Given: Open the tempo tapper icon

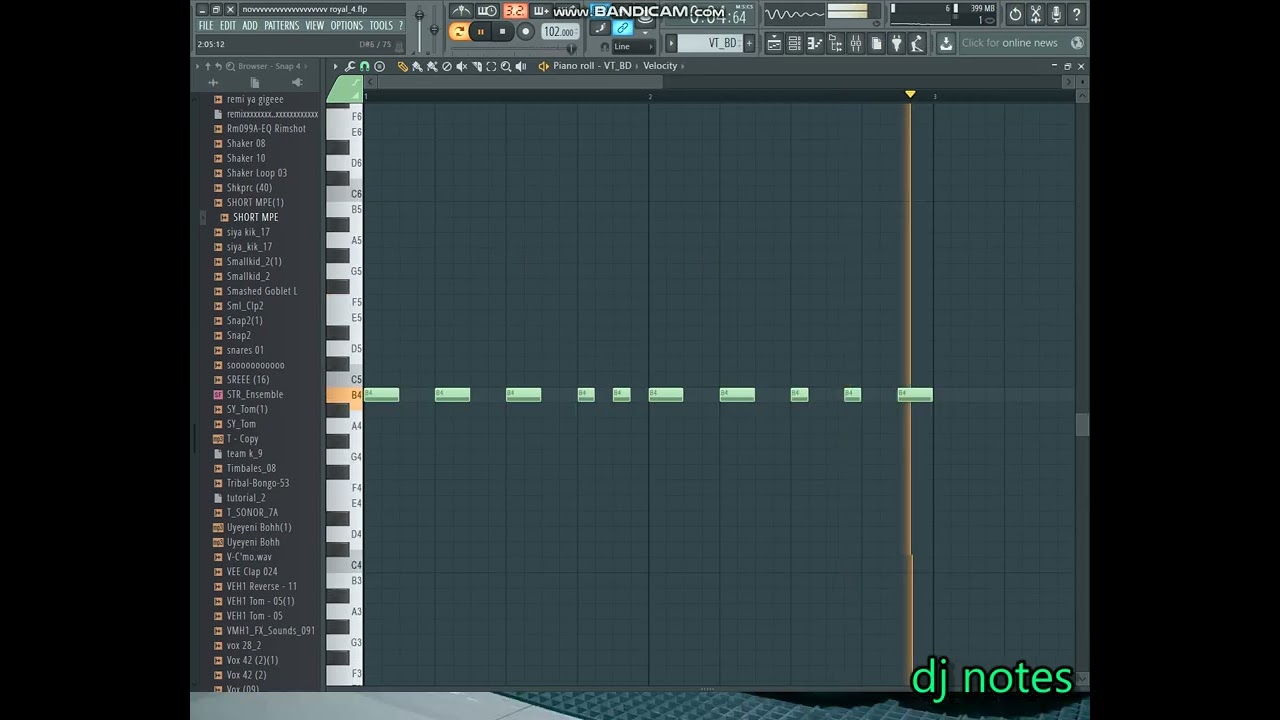Looking at the screenshot, I should click(917, 43).
